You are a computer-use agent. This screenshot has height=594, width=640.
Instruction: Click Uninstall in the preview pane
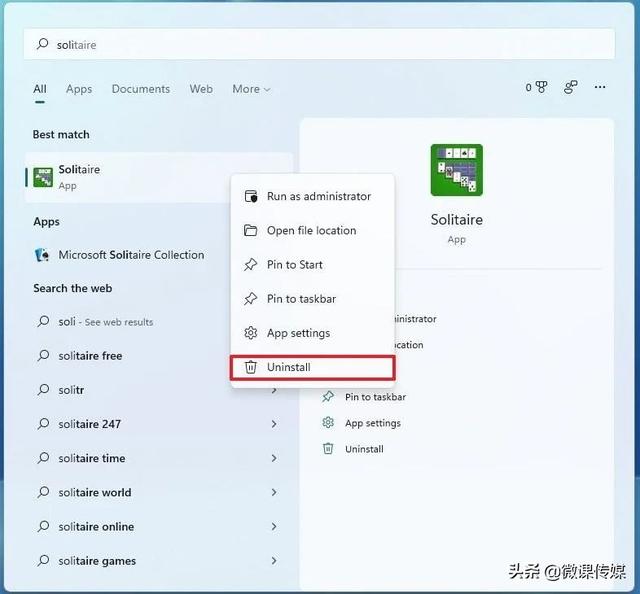pyautogui.click(x=364, y=449)
